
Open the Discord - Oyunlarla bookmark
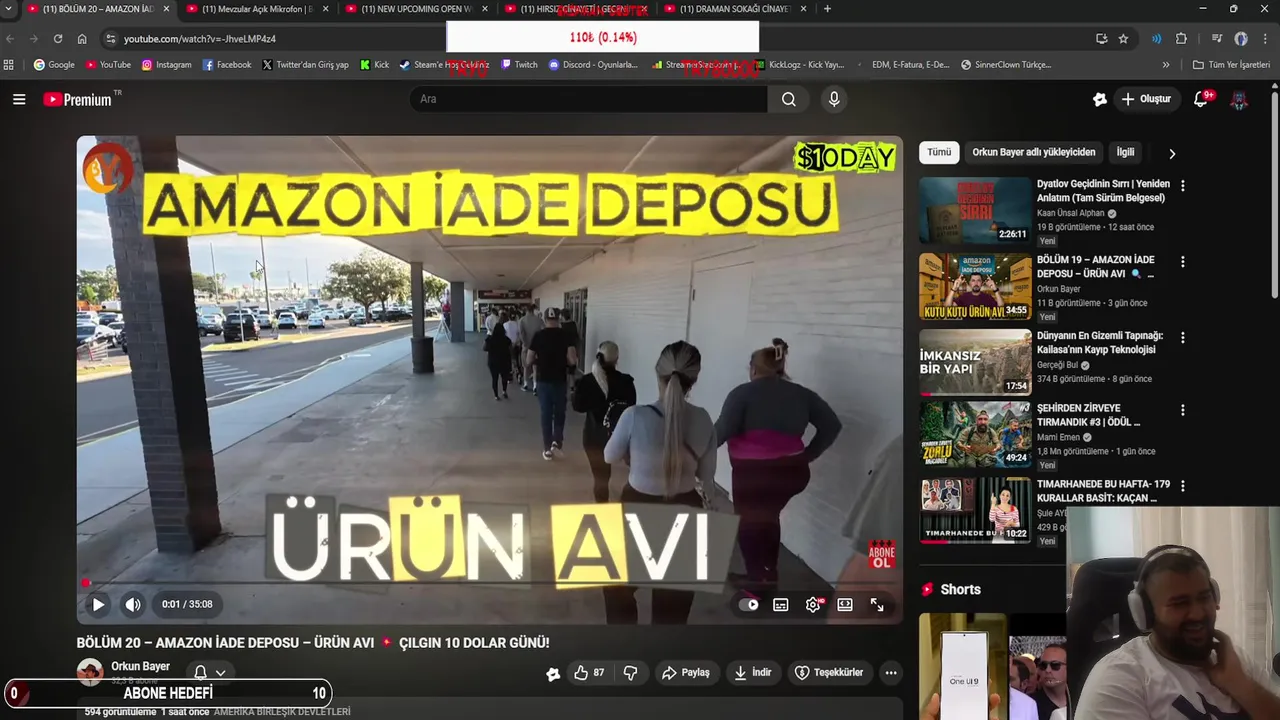593,65
